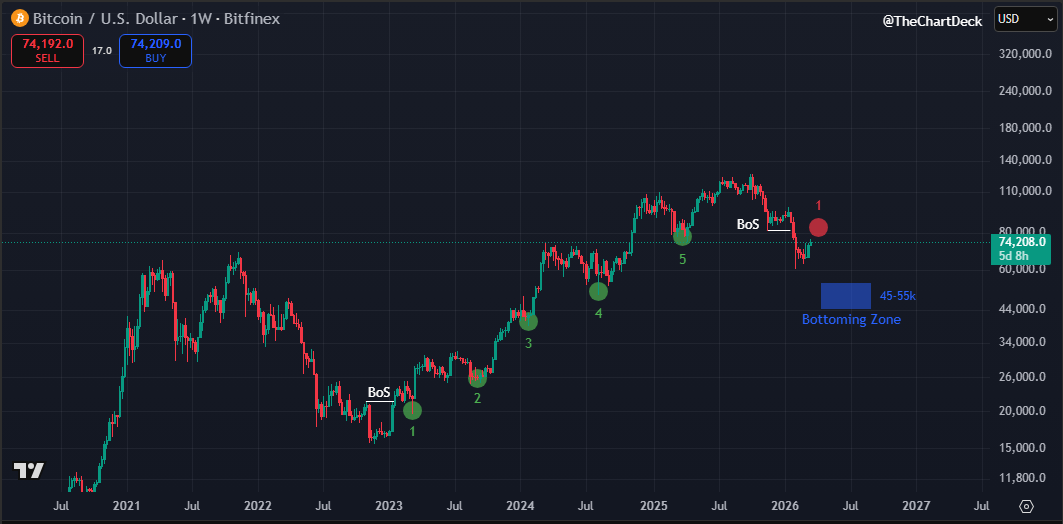Select the green circle above number 5

tap(682, 236)
